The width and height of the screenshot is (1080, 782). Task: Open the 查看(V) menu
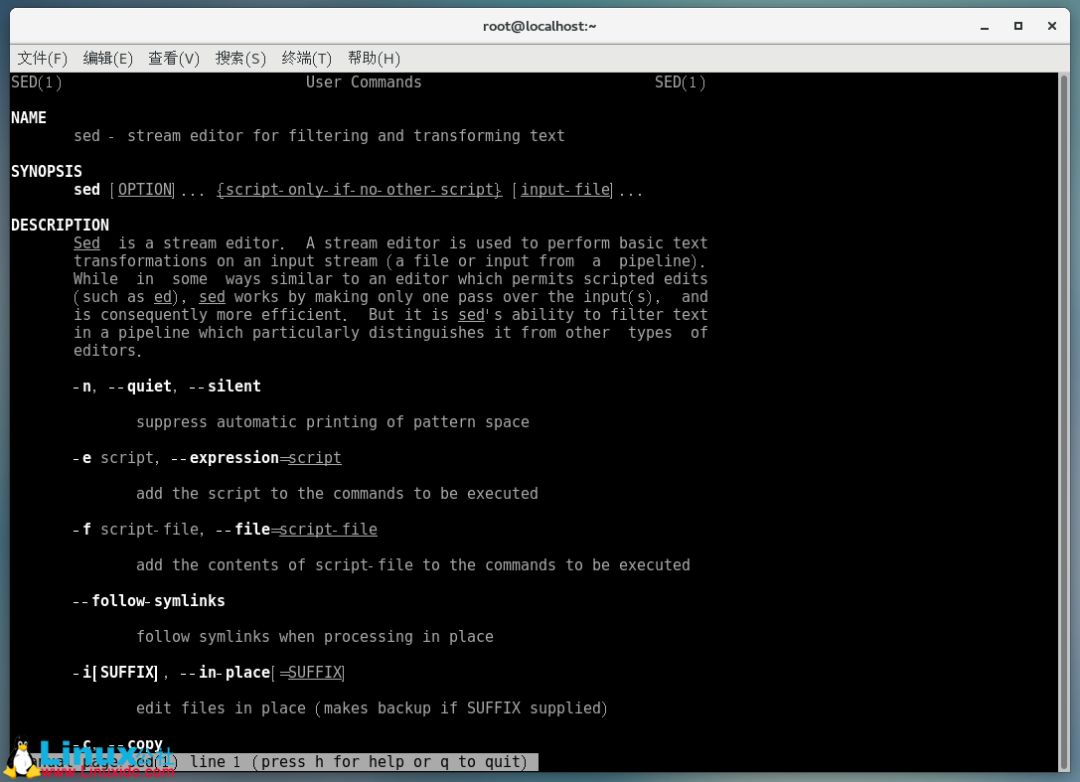pos(174,59)
